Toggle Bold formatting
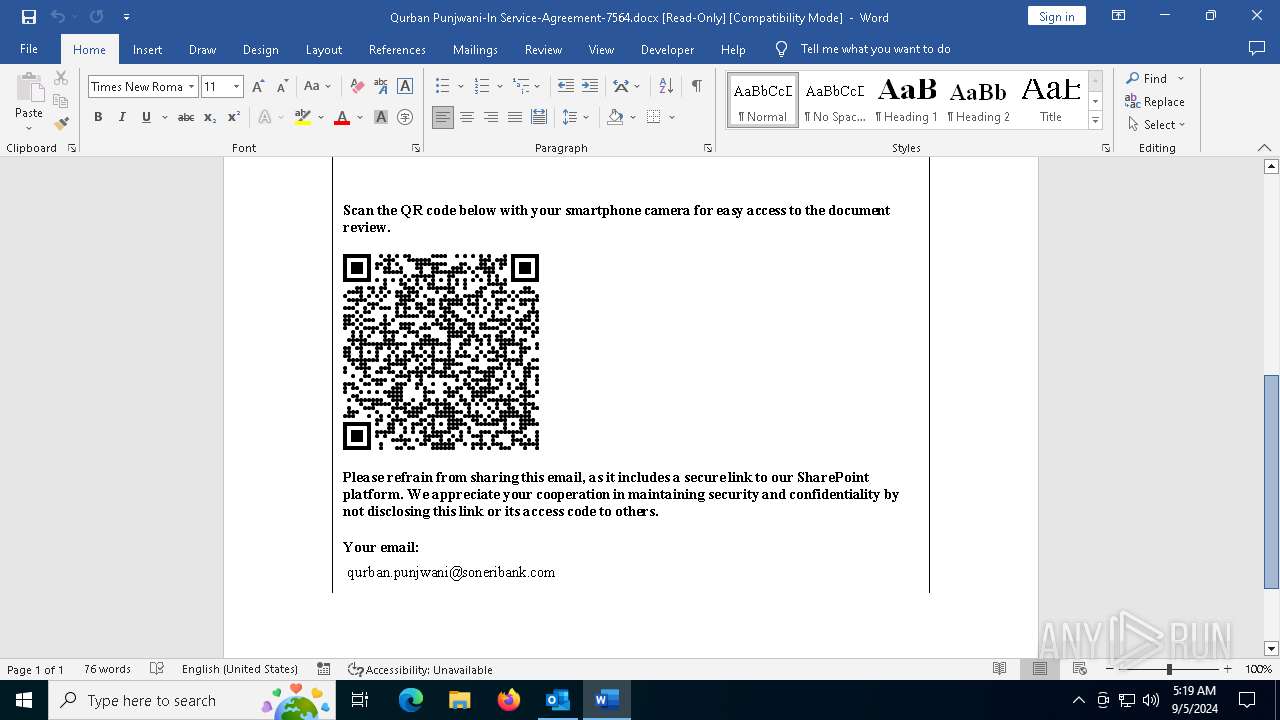 (98, 117)
